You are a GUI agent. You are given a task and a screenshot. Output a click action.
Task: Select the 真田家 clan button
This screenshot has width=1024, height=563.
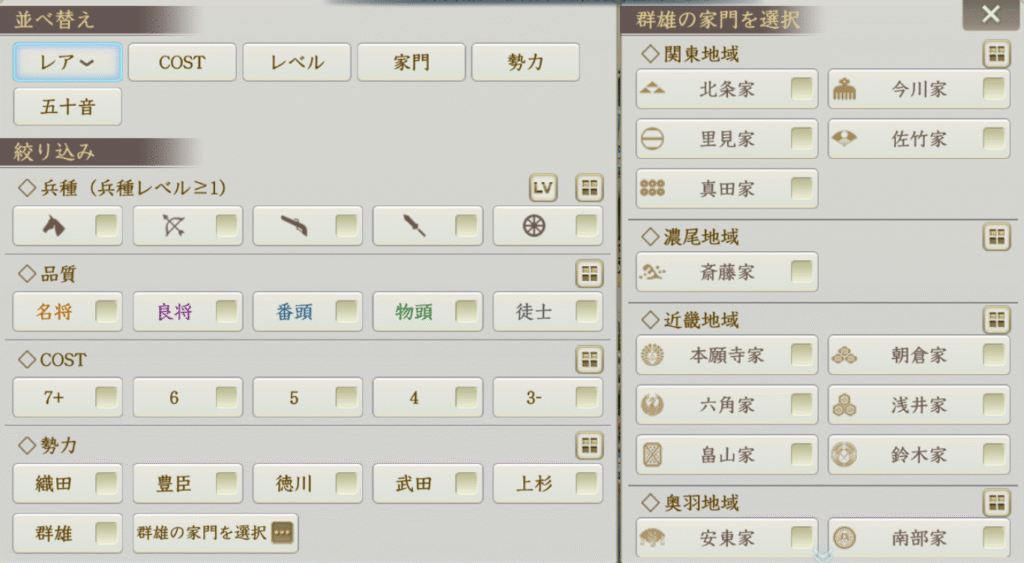(x=727, y=189)
